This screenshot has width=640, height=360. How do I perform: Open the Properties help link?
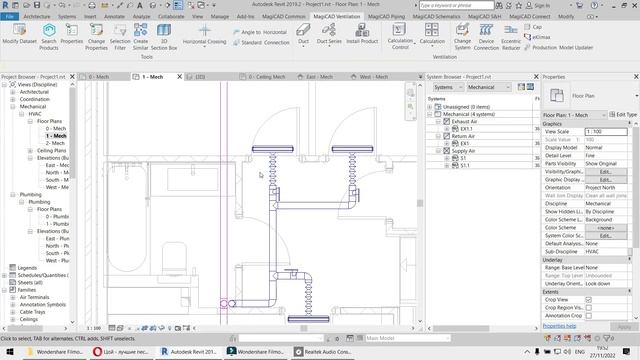click(559, 326)
